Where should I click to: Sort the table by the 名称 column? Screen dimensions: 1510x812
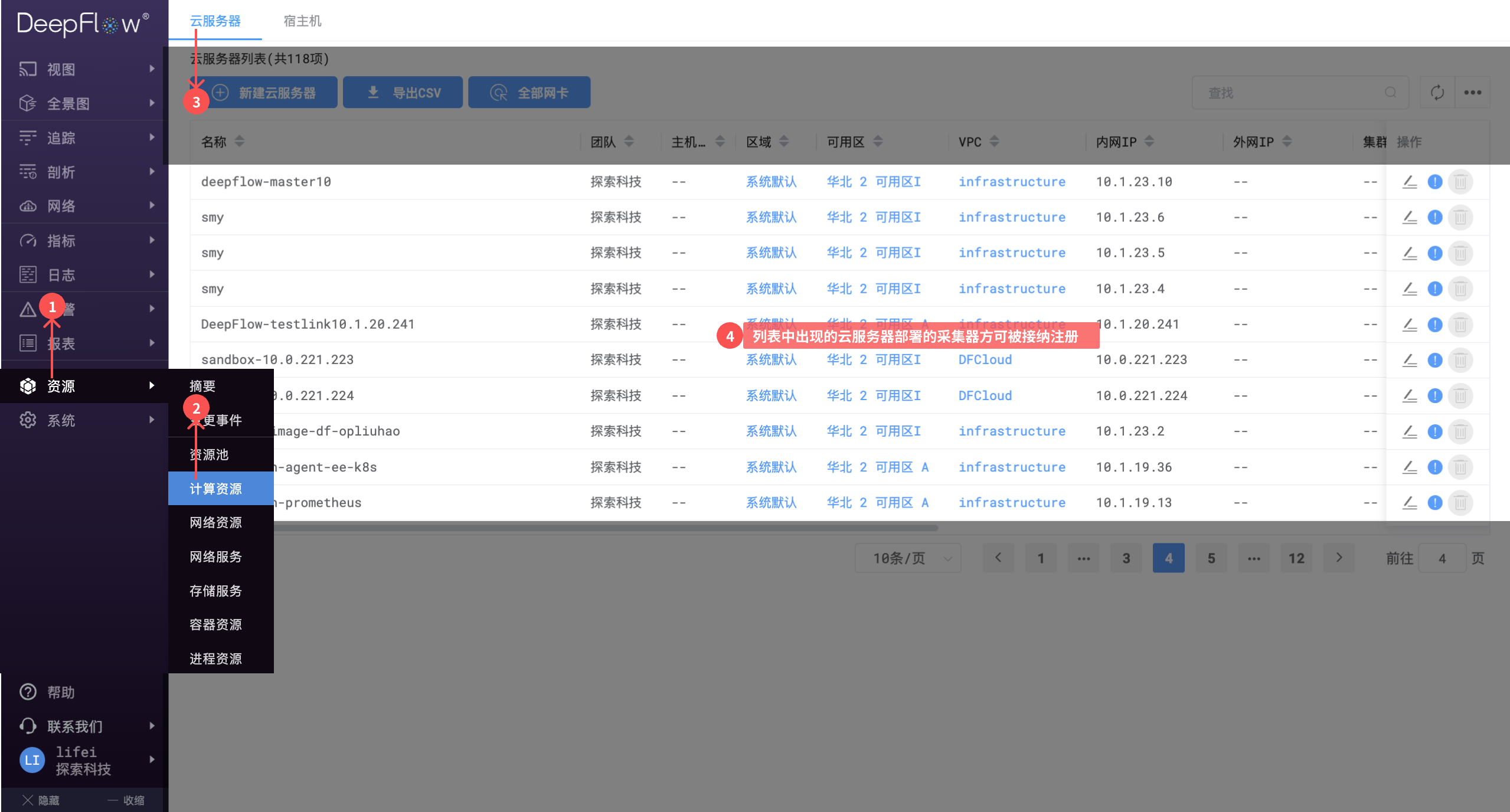[x=239, y=142]
